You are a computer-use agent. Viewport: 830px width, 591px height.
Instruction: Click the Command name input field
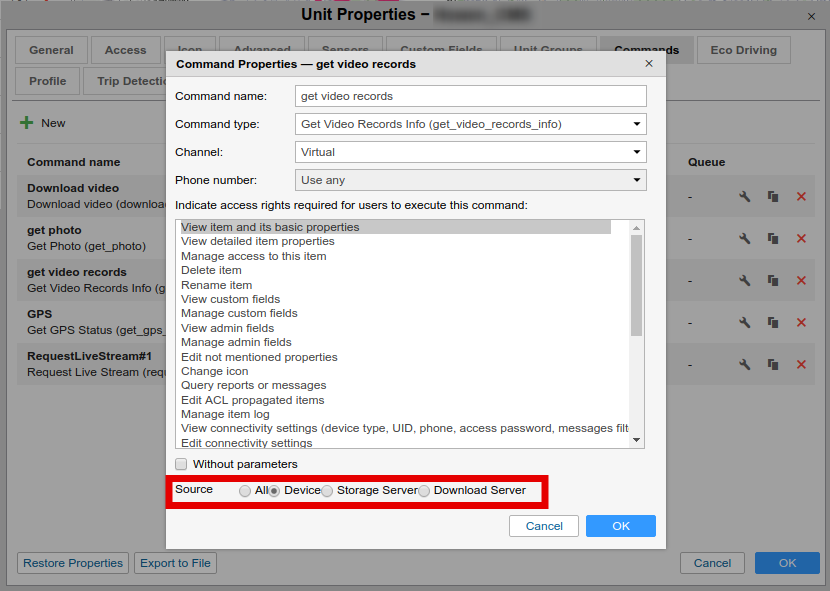[x=472, y=96]
